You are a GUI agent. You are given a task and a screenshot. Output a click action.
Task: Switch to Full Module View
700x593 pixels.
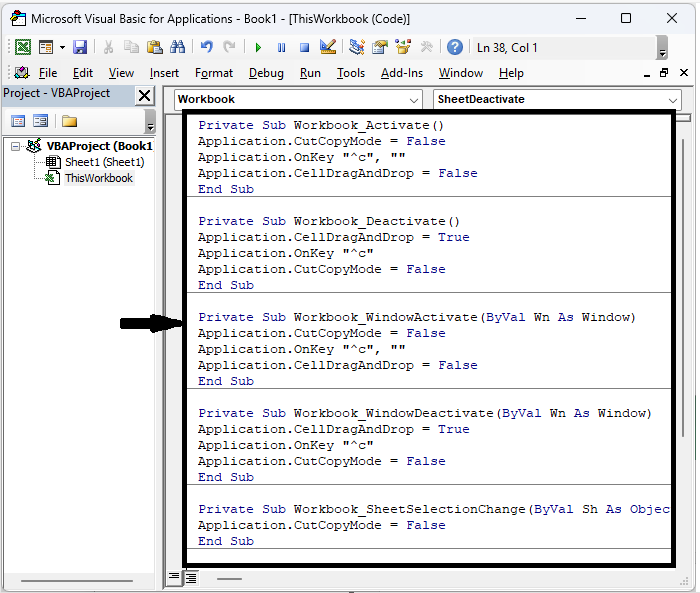coord(190,577)
